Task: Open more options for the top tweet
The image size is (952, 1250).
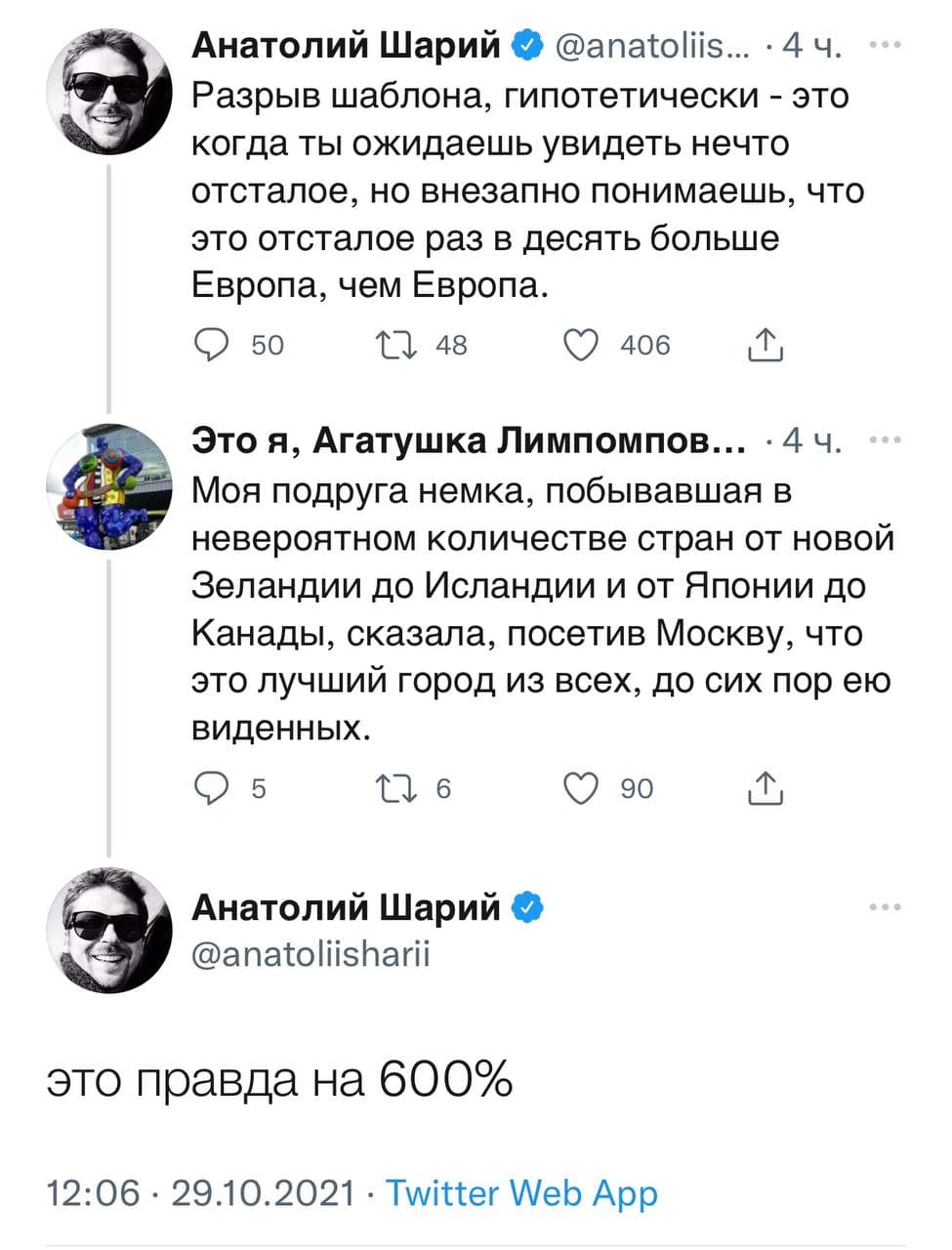Action: pyautogui.click(x=885, y=44)
